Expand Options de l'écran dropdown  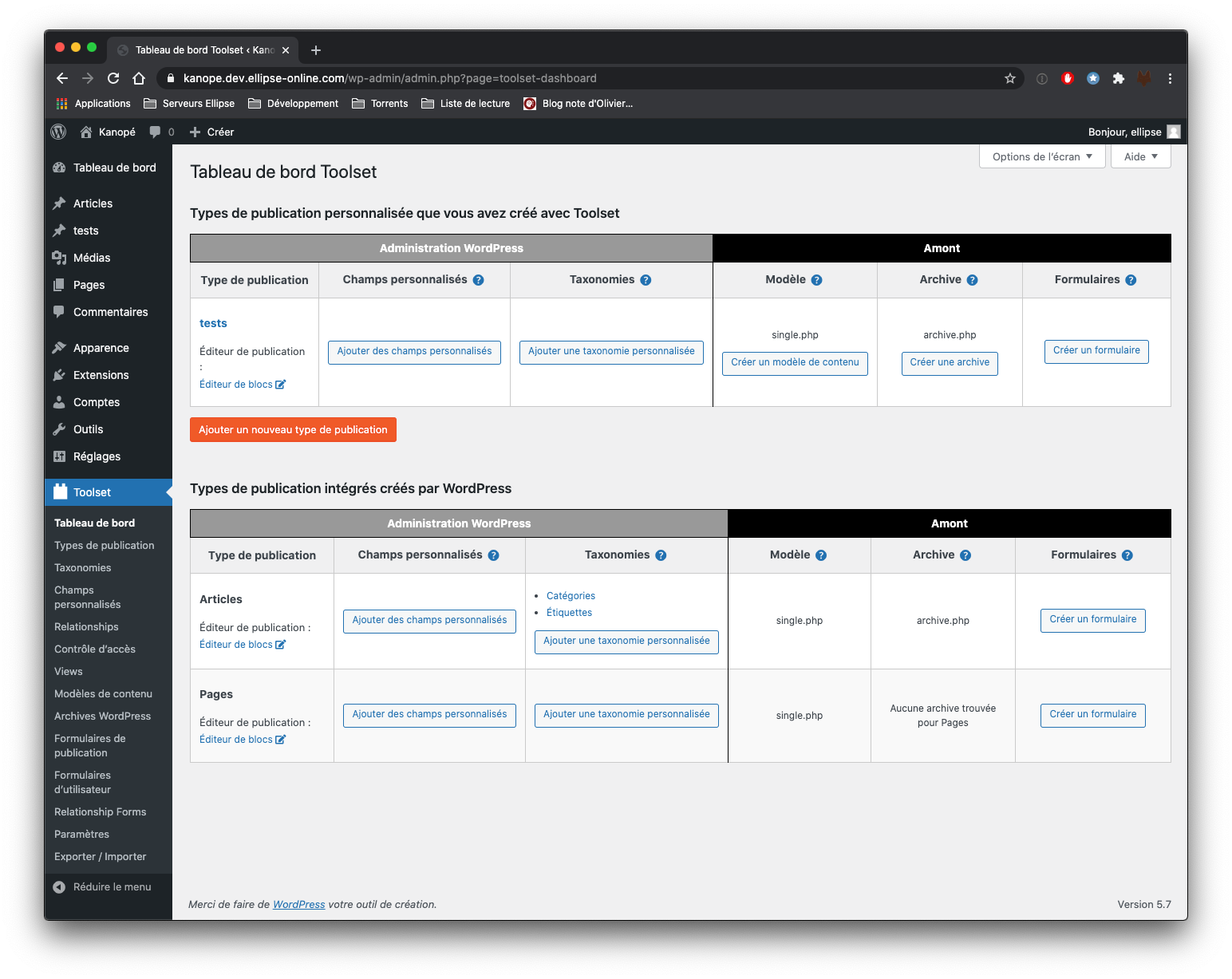[x=1042, y=156]
